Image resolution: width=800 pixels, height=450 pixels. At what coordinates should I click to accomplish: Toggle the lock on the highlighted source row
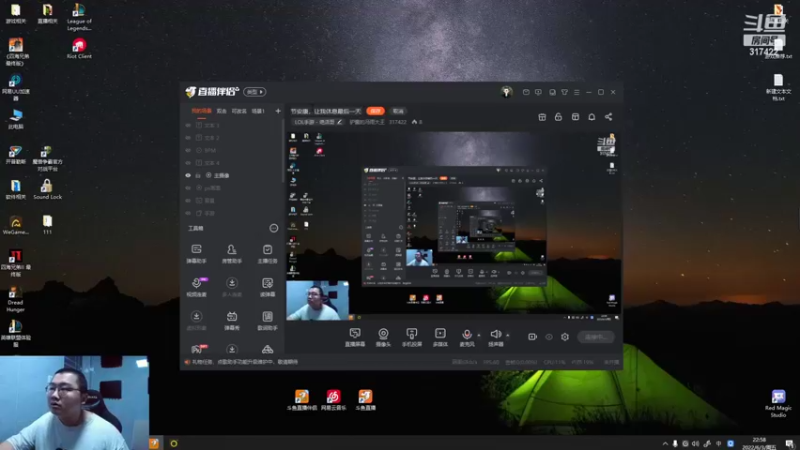coord(198,176)
